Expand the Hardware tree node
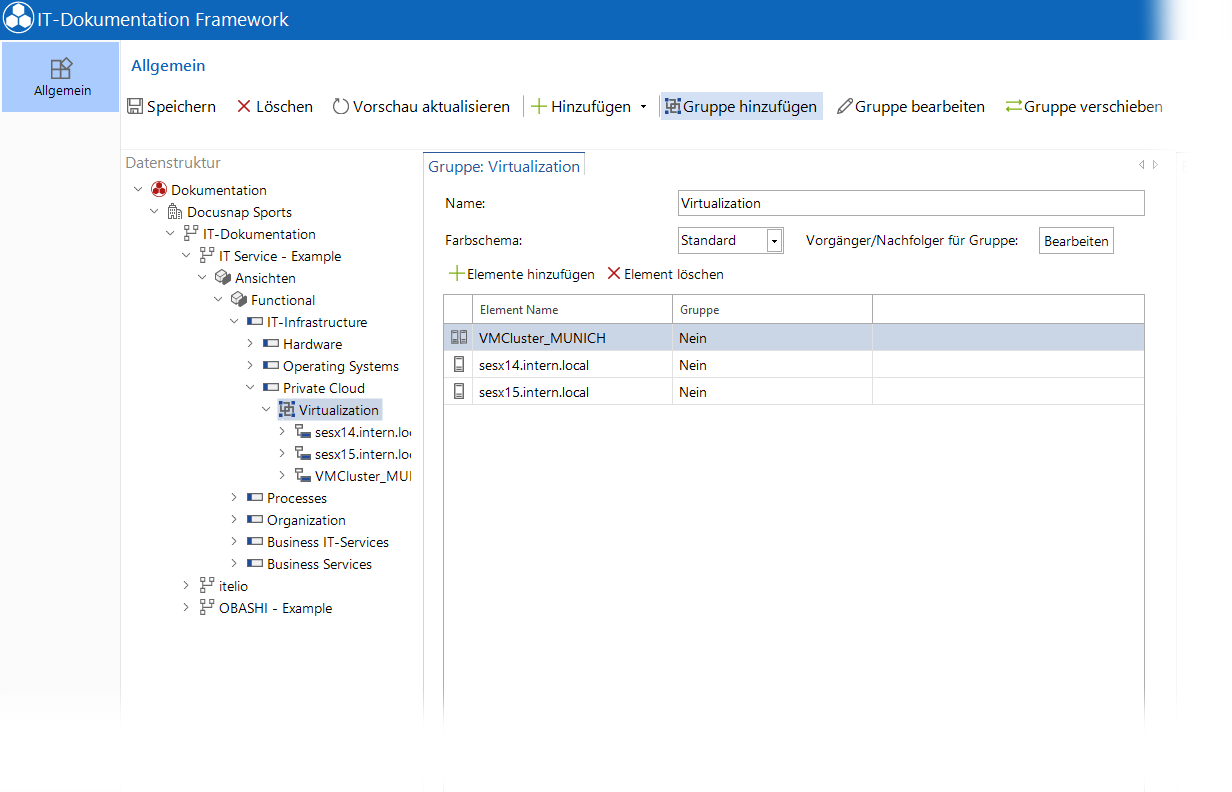The height and width of the screenshot is (792, 1232). click(250, 344)
